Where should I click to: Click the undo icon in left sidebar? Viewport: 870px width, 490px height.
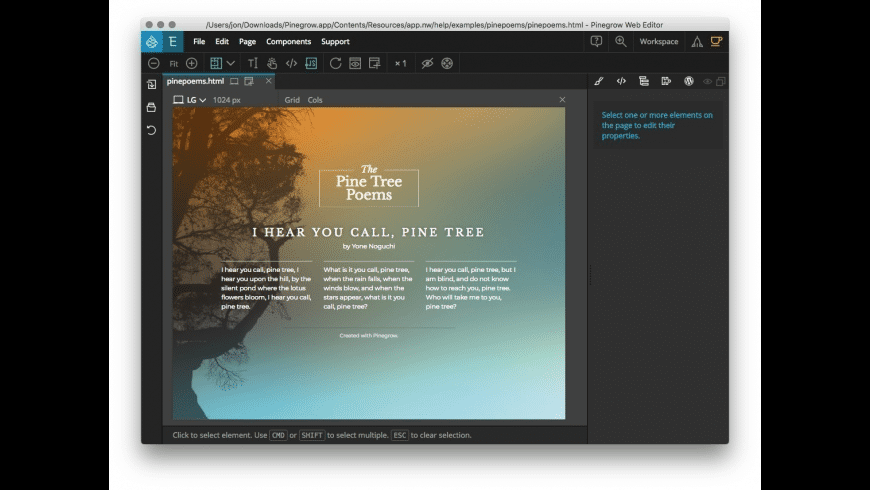pyautogui.click(x=151, y=130)
